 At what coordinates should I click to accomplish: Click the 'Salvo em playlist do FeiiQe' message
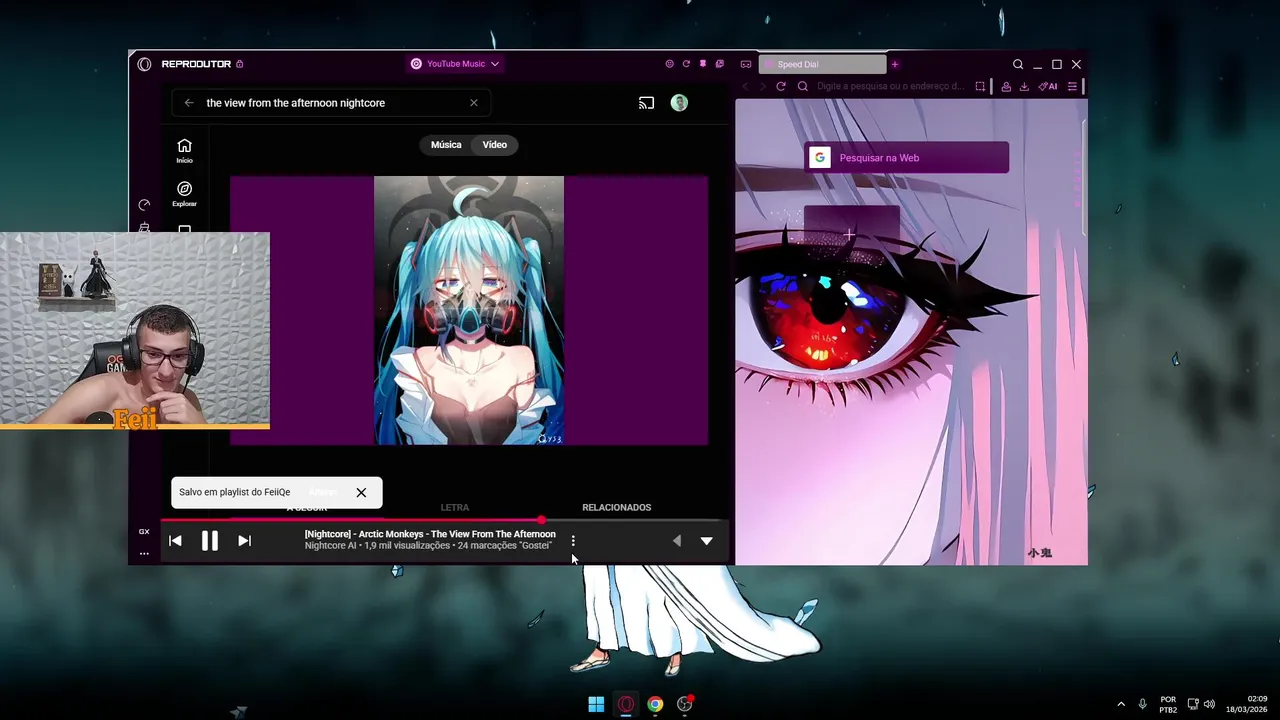click(235, 492)
